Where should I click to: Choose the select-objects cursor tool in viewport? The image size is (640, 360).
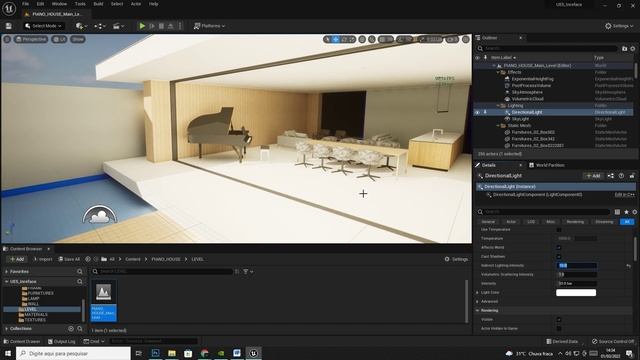point(327,39)
